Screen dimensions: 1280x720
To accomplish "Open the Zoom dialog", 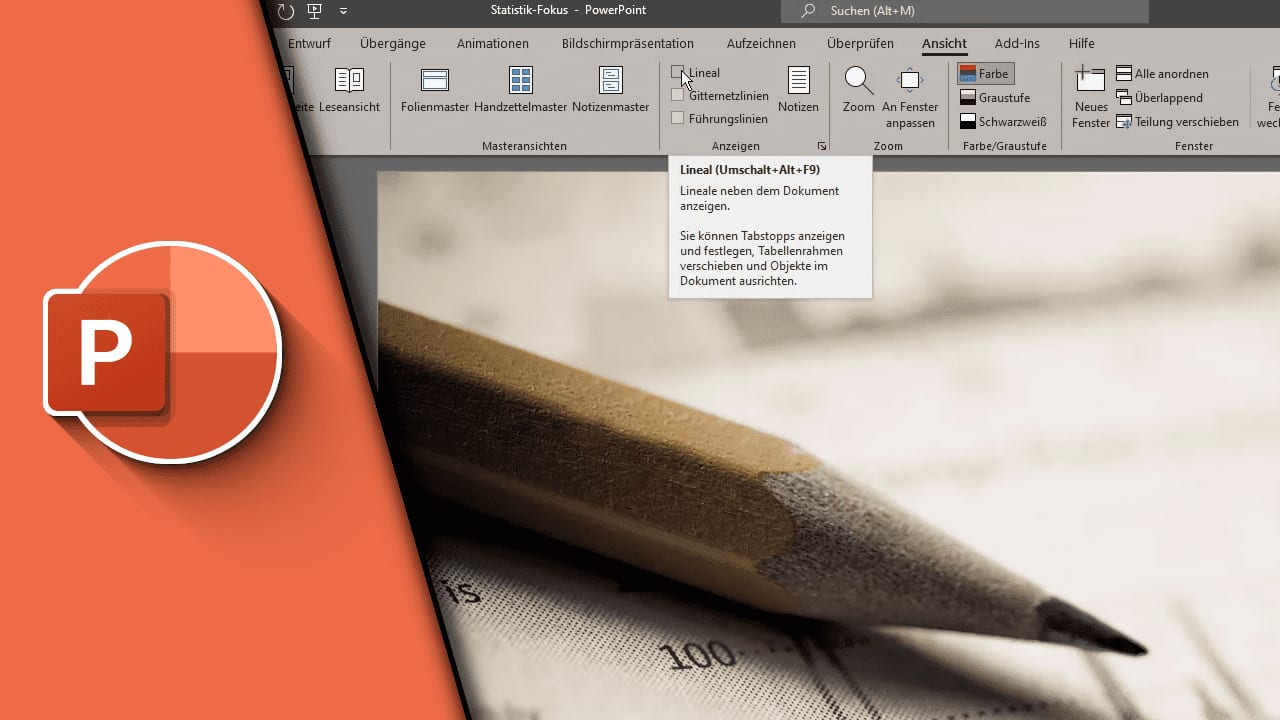I will click(x=858, y=90).
